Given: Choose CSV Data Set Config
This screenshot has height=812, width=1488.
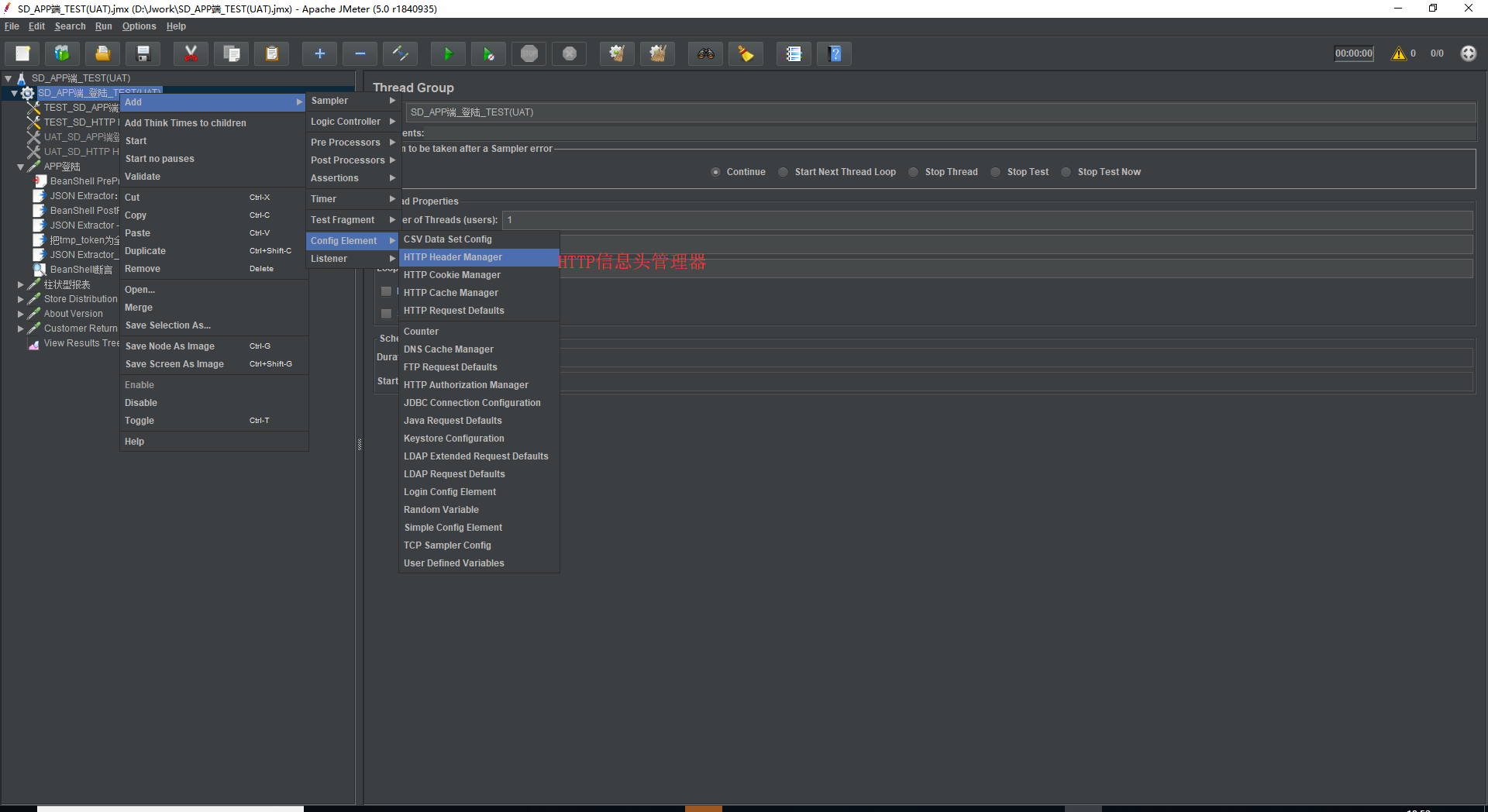Looking at the screenshot, I should tap(479, 239).
